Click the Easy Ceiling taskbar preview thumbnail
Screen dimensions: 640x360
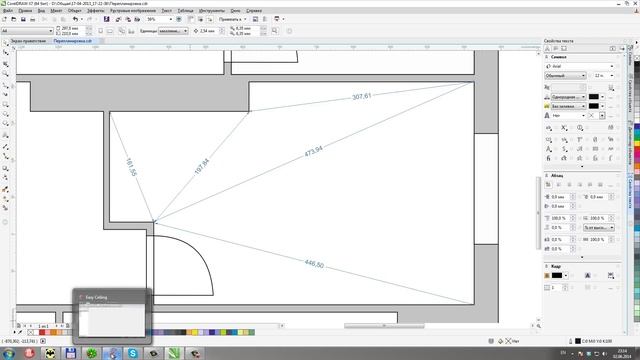pyautogui.click(x=112, y=316)
